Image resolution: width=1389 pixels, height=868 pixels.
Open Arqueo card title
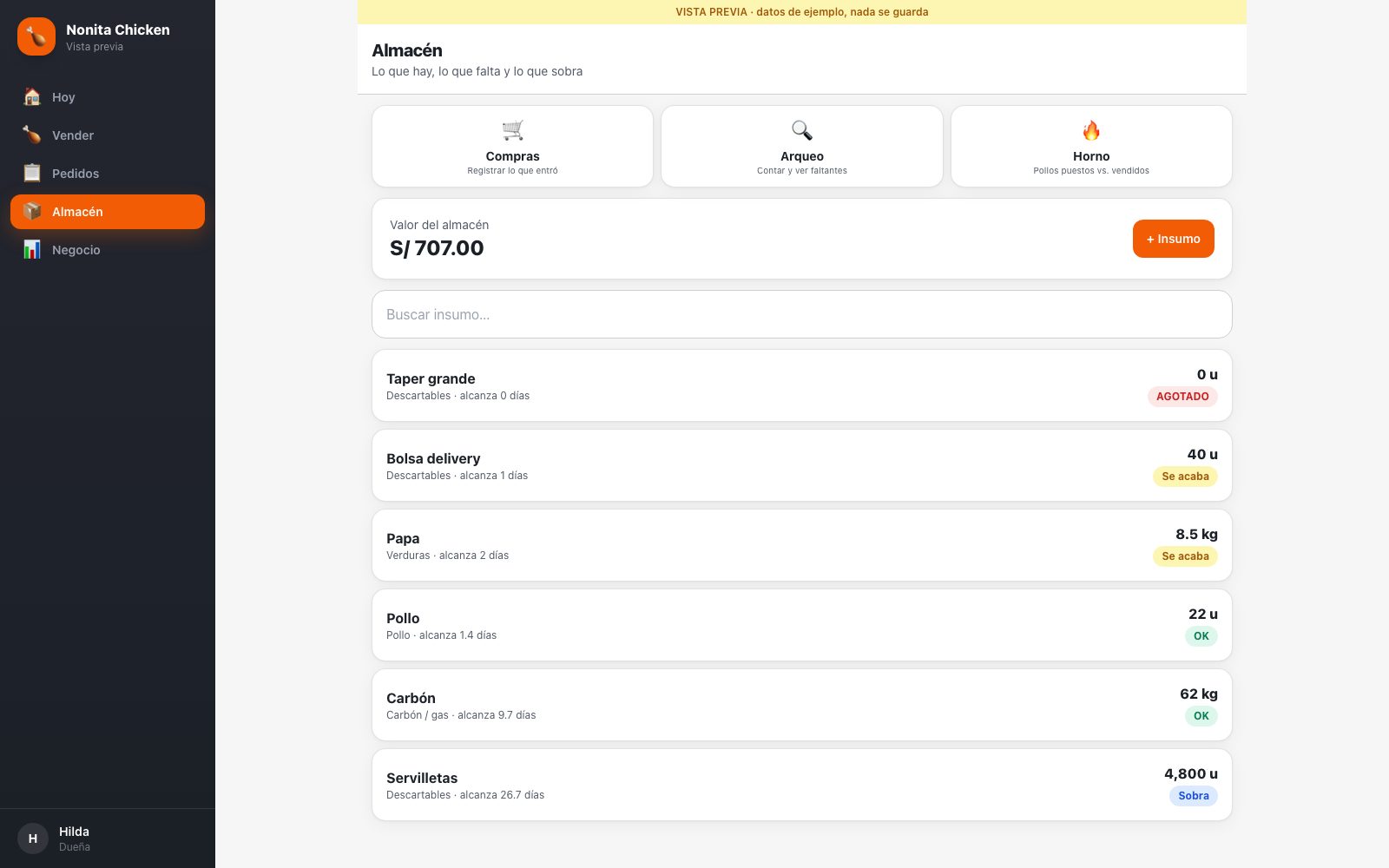802,156
